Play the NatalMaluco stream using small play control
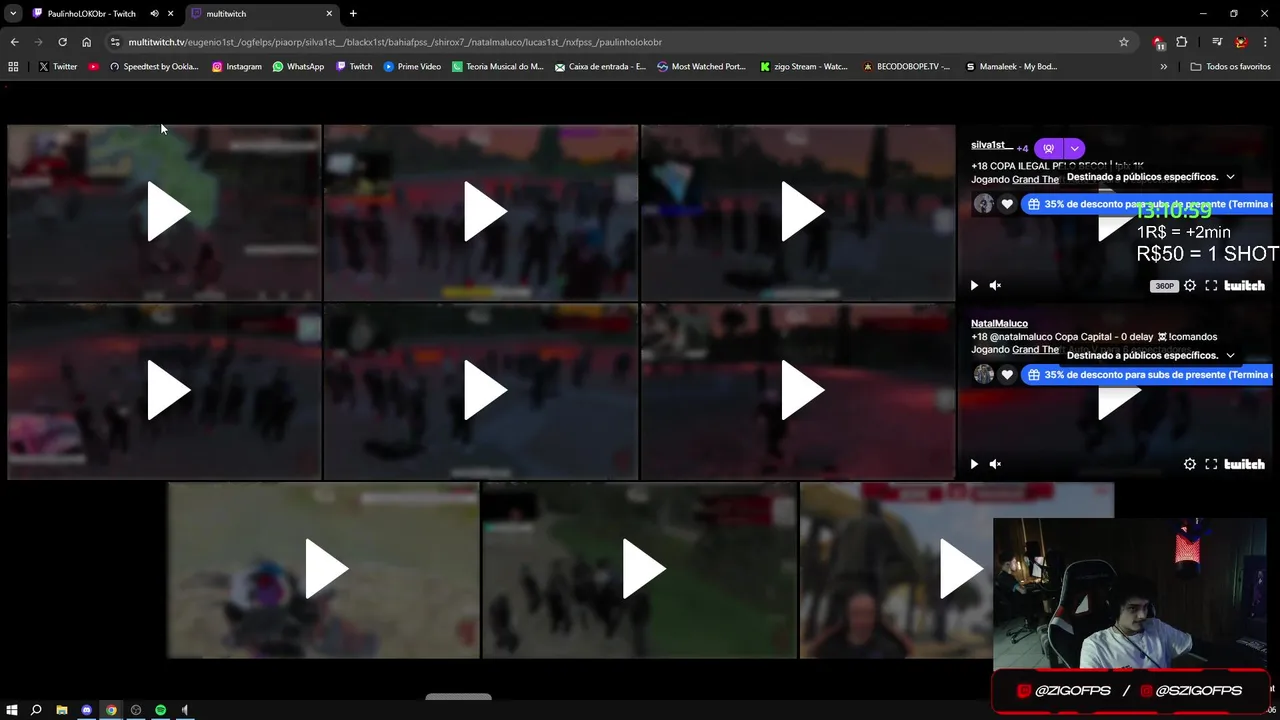This screenshot has width=1280, height=720. (974, 464)
